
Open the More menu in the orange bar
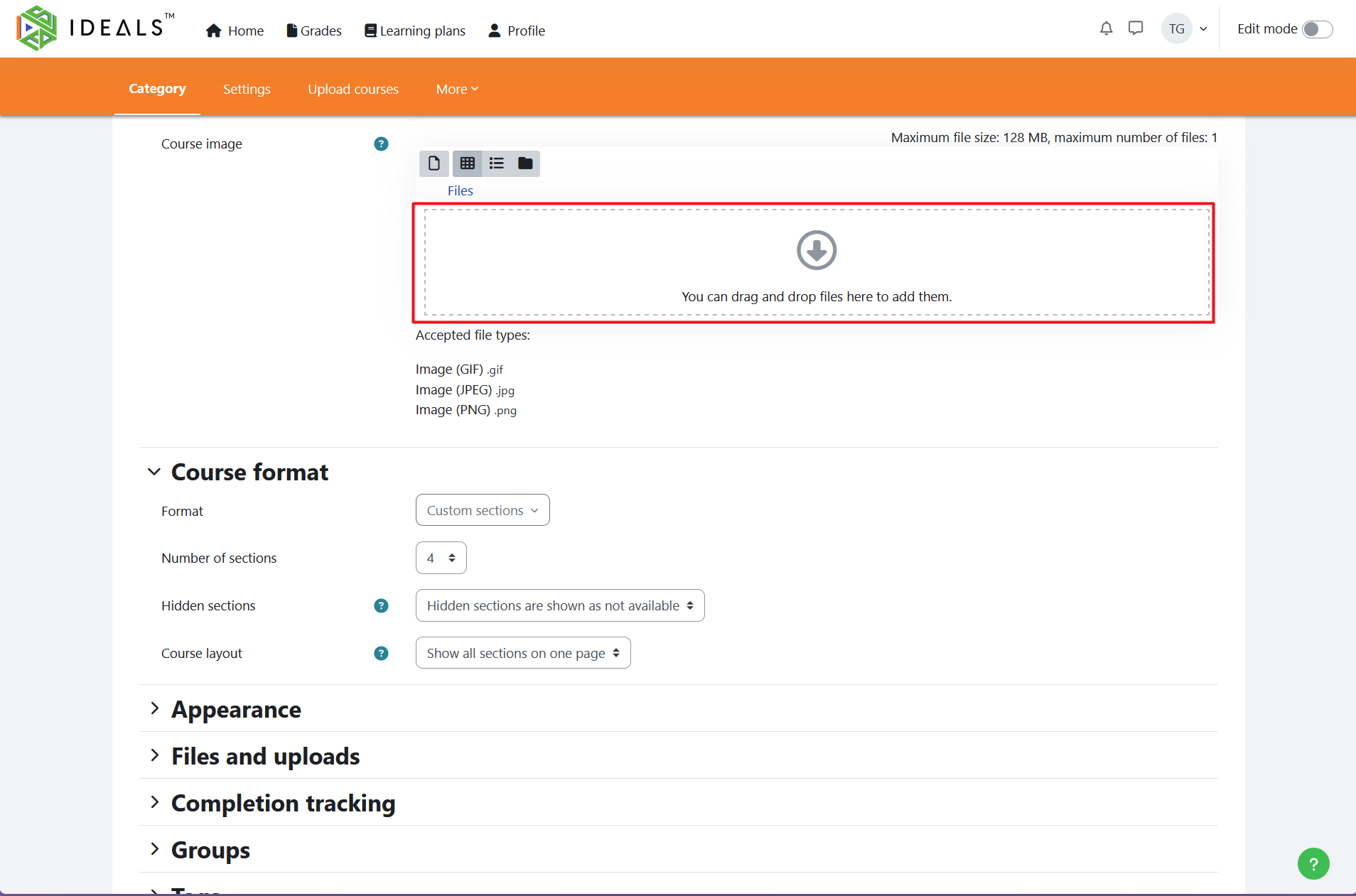click(x=457, y=89)
